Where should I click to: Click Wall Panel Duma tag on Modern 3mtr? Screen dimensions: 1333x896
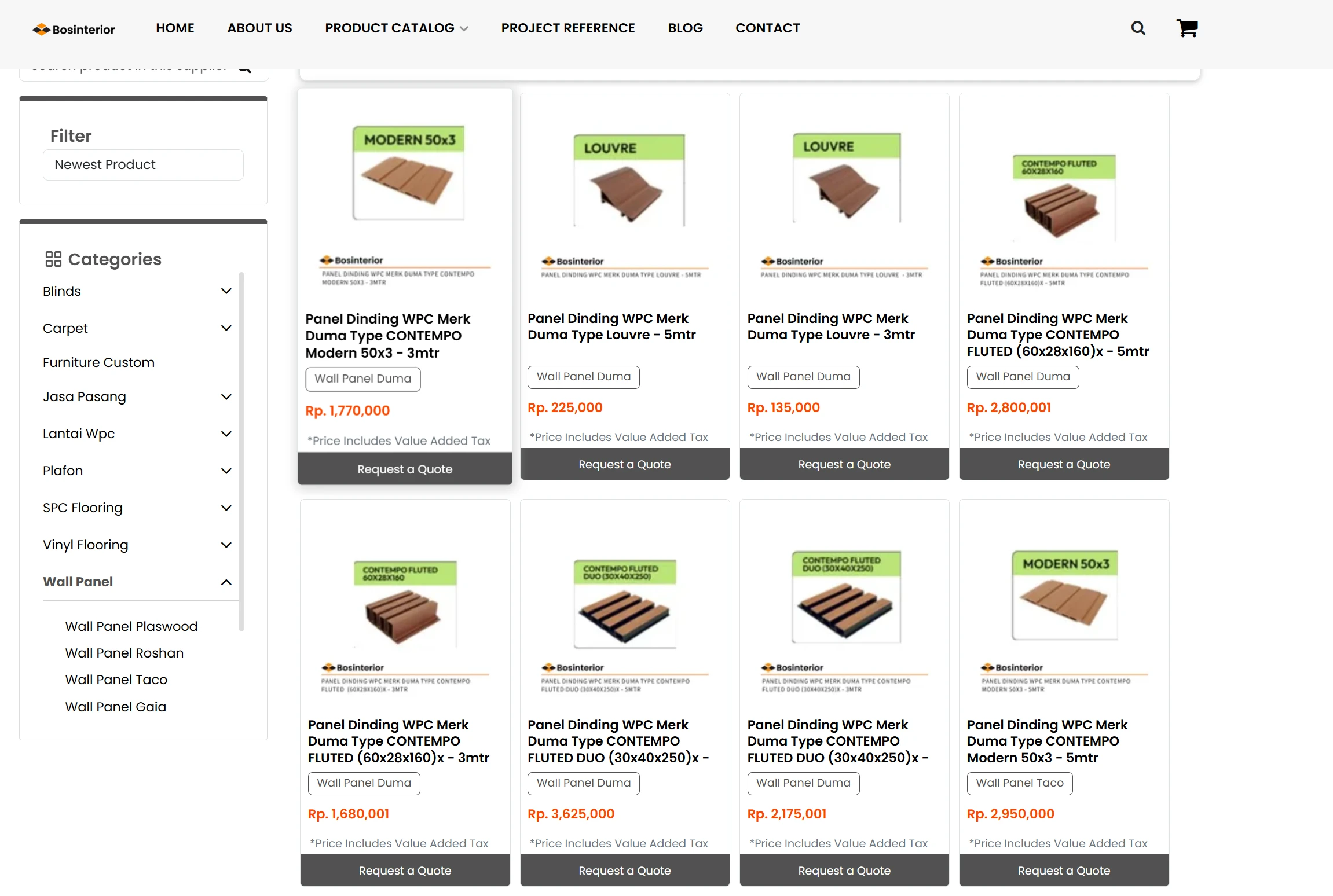click(363, 379)
